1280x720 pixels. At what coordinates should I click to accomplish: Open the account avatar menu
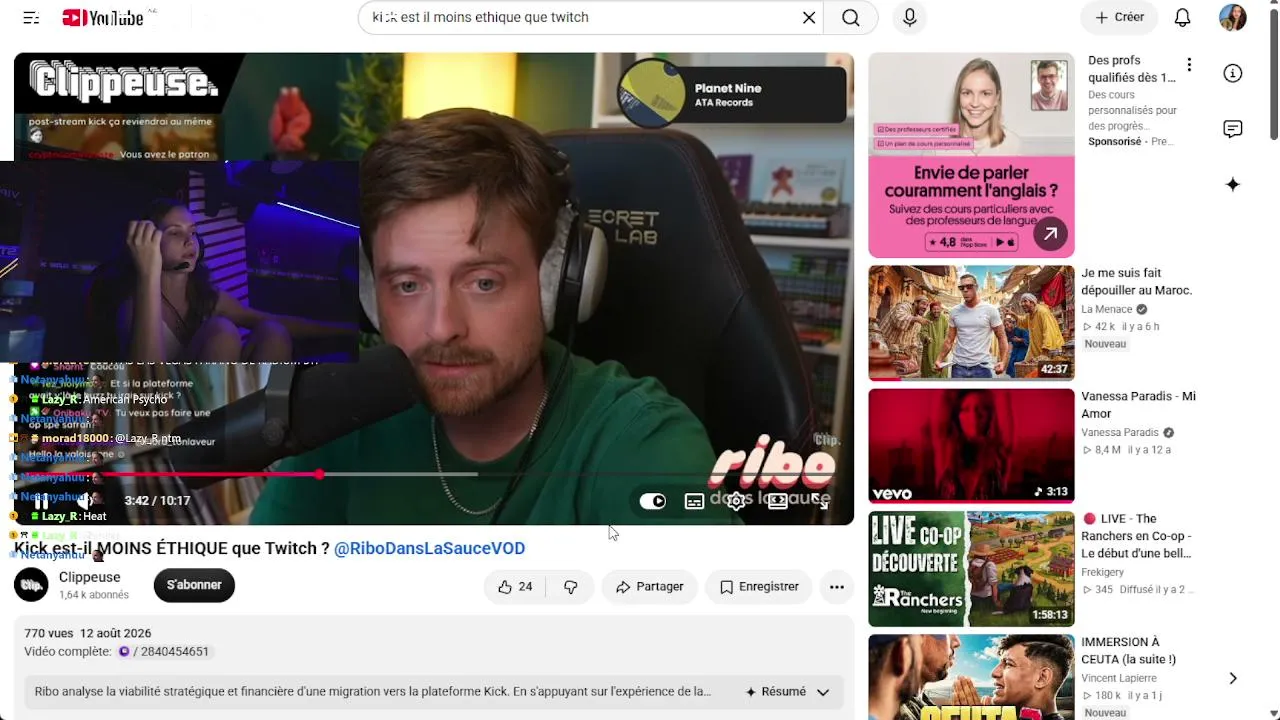coord(1232,17)
